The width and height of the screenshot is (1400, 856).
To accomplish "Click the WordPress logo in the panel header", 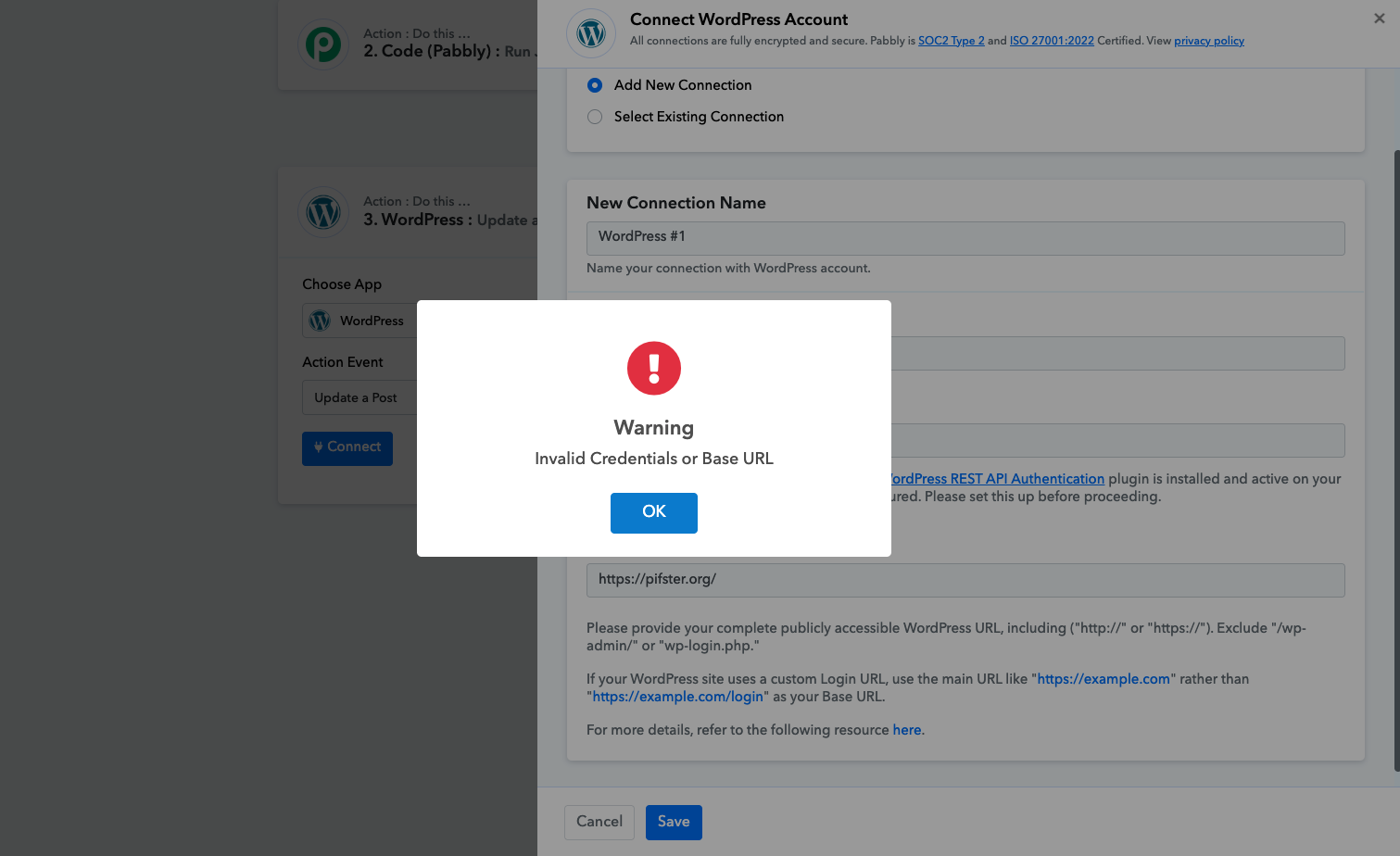I will tap(591, 33).
